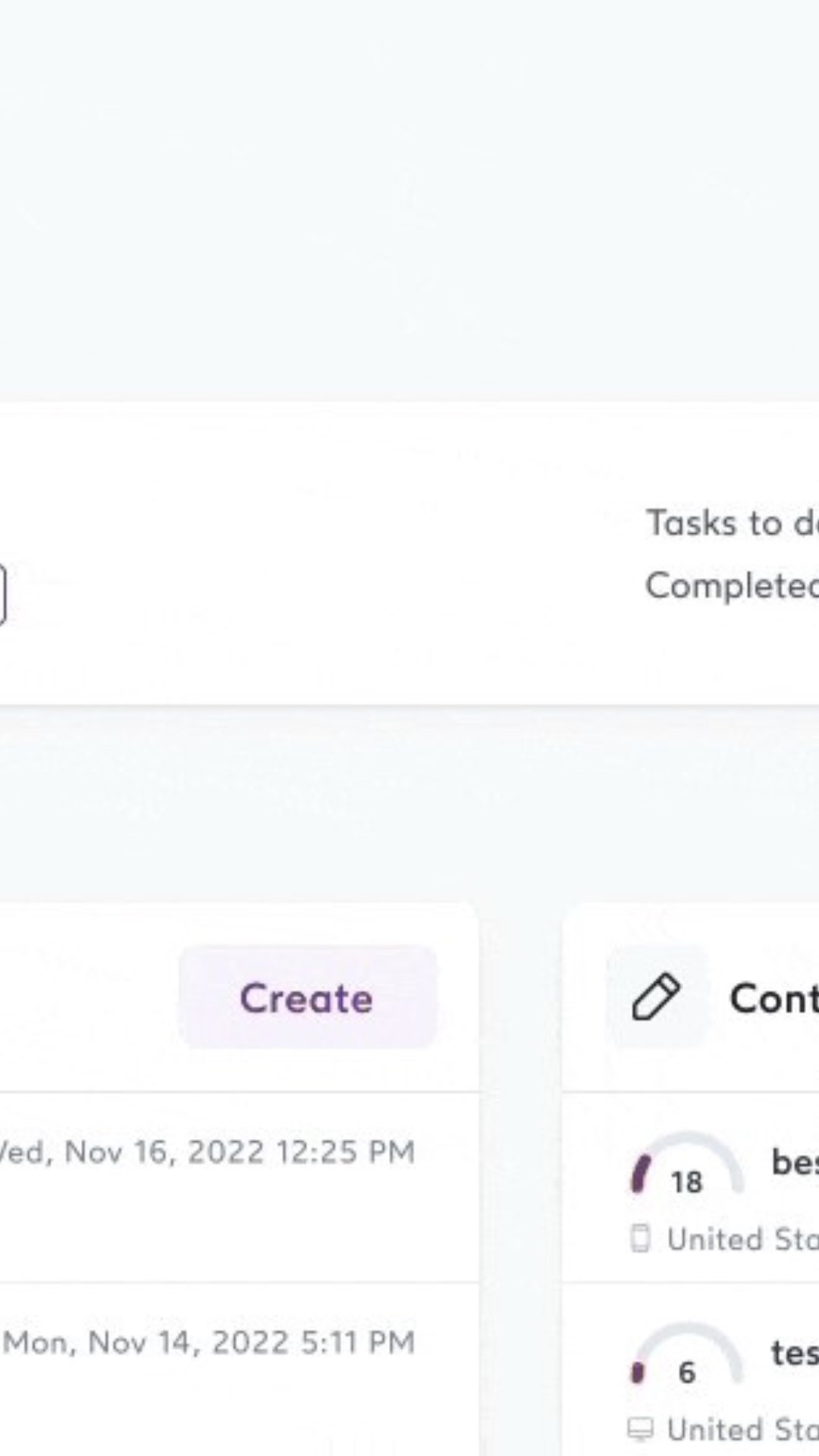
Task: Select the Completed label
Action: [x=732, y=585]
